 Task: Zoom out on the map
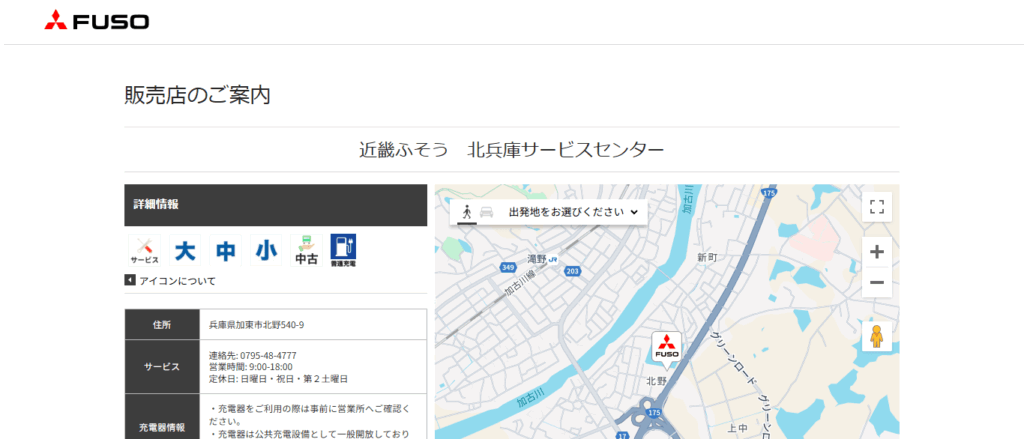click(877, 282)
